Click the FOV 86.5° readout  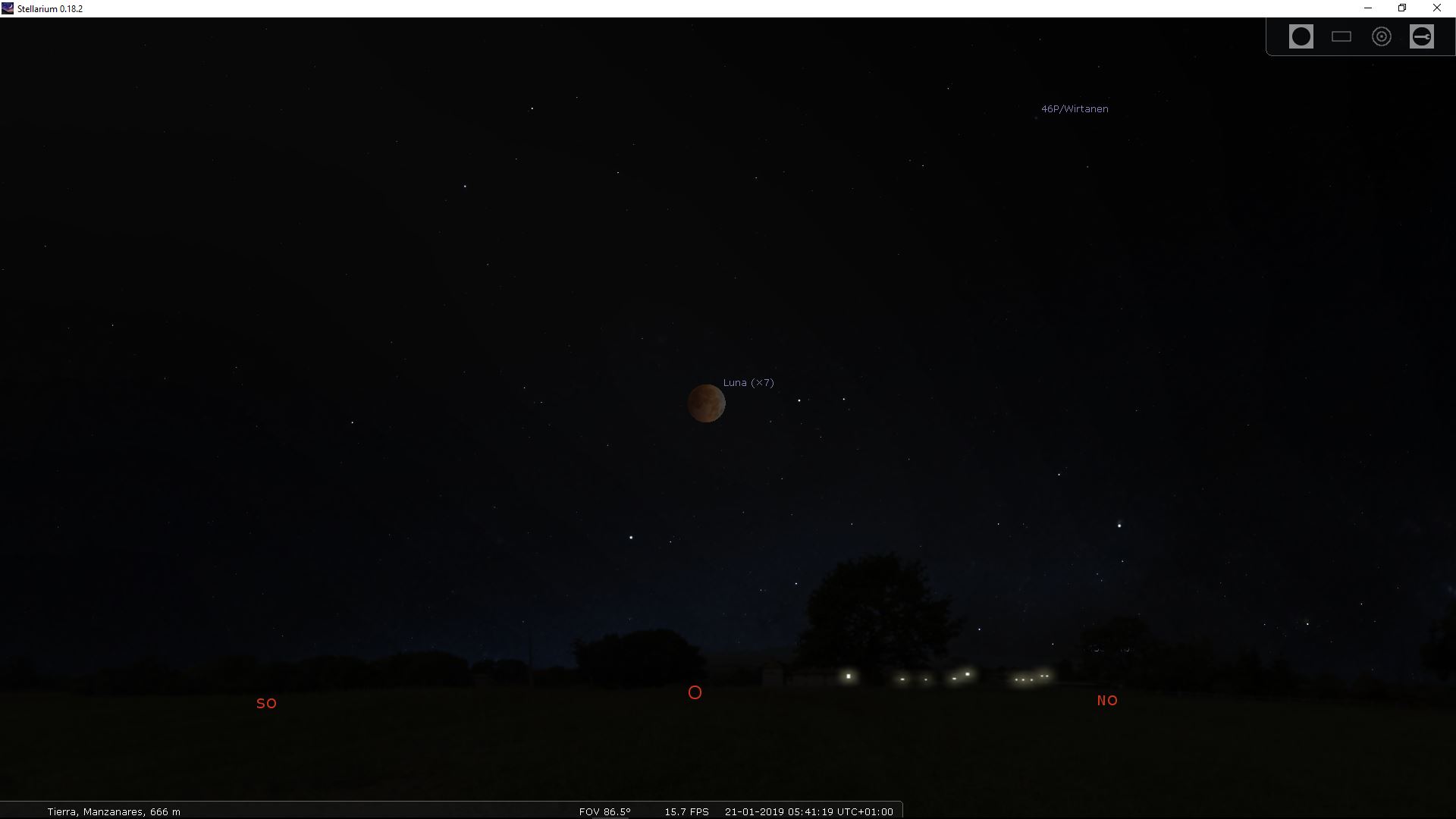pos(604,811)
